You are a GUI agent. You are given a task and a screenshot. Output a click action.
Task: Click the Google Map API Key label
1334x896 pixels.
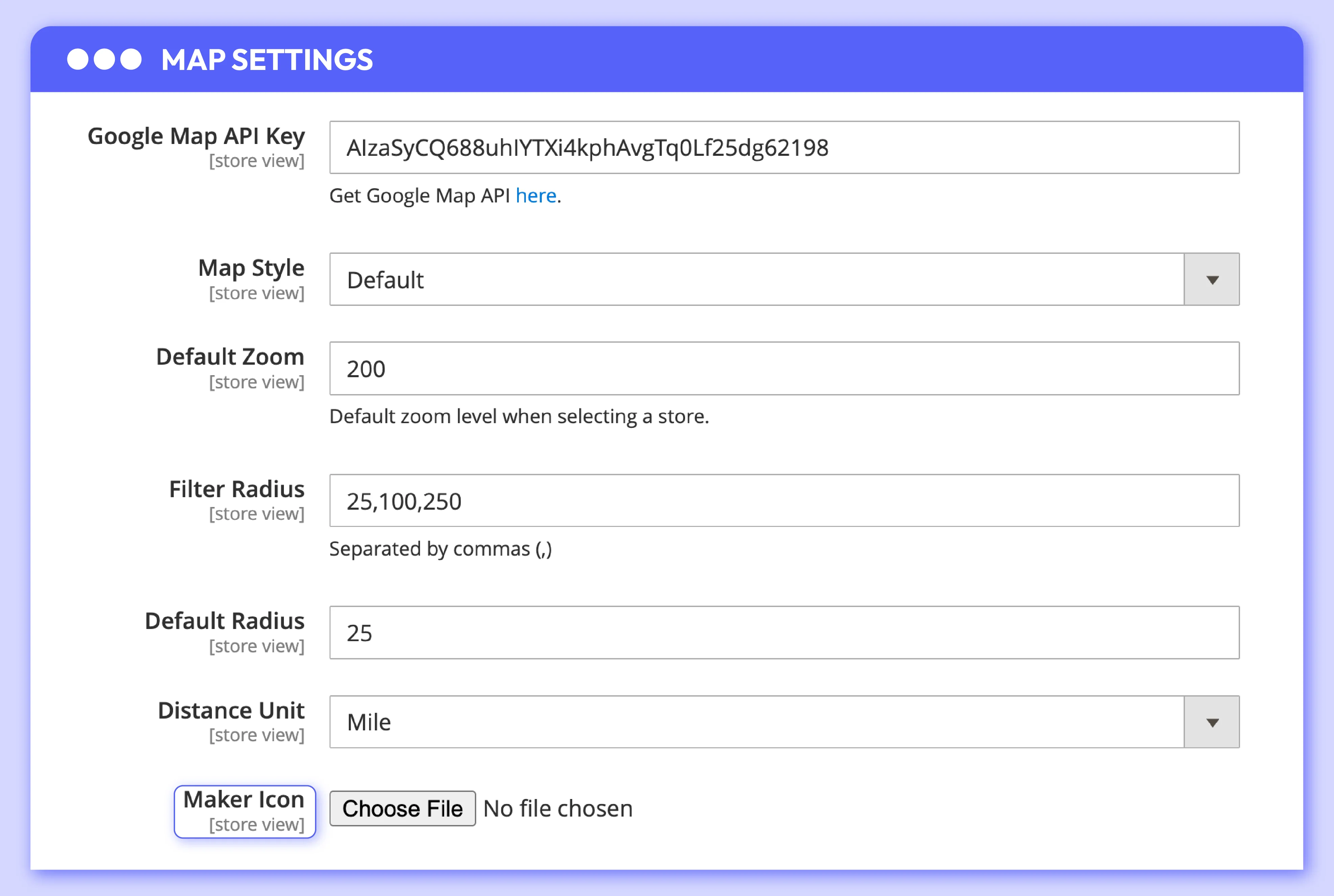coord(196,137)
